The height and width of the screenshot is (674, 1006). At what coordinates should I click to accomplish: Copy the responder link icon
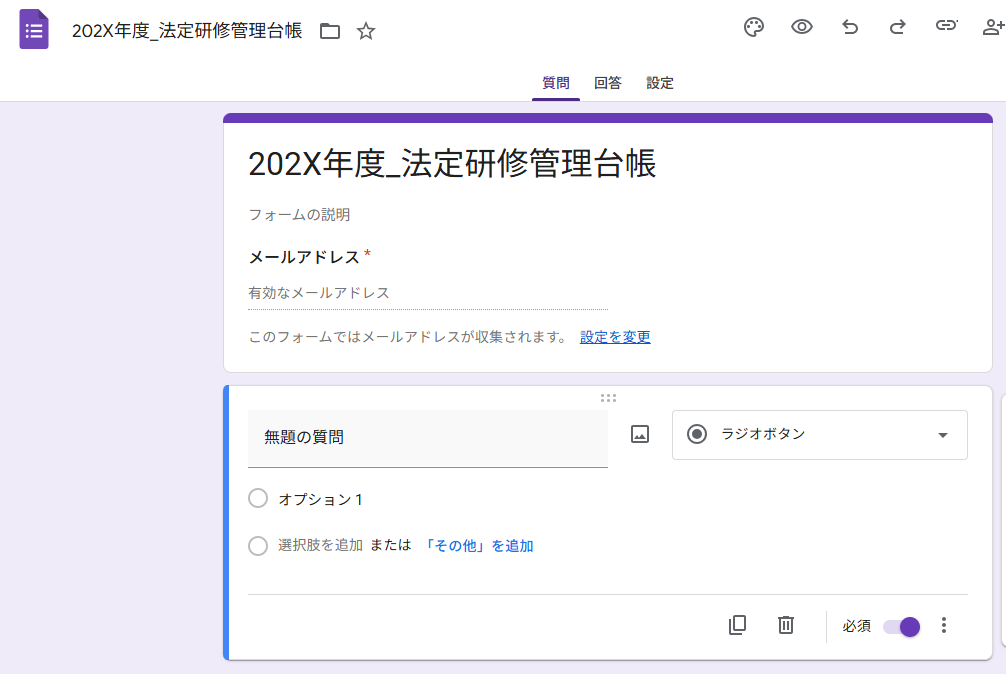click(946, 27)
